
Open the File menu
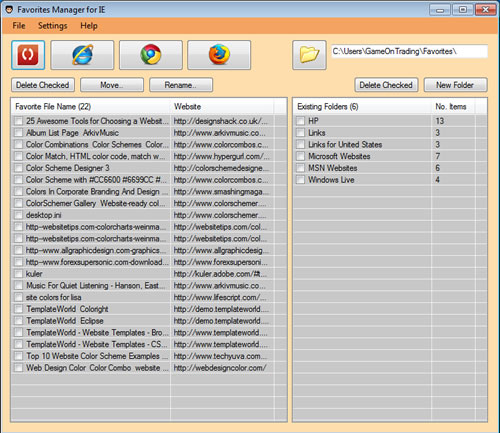[x=19, y=26]
